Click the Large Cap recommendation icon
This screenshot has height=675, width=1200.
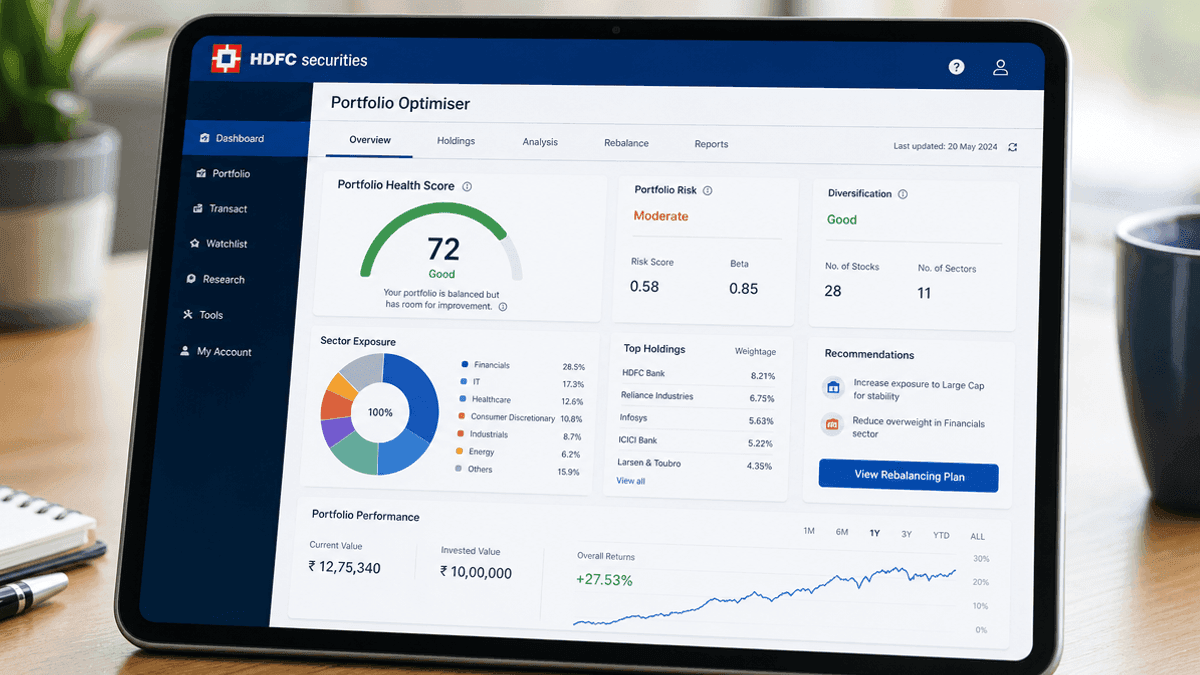[x=832, y=388]
